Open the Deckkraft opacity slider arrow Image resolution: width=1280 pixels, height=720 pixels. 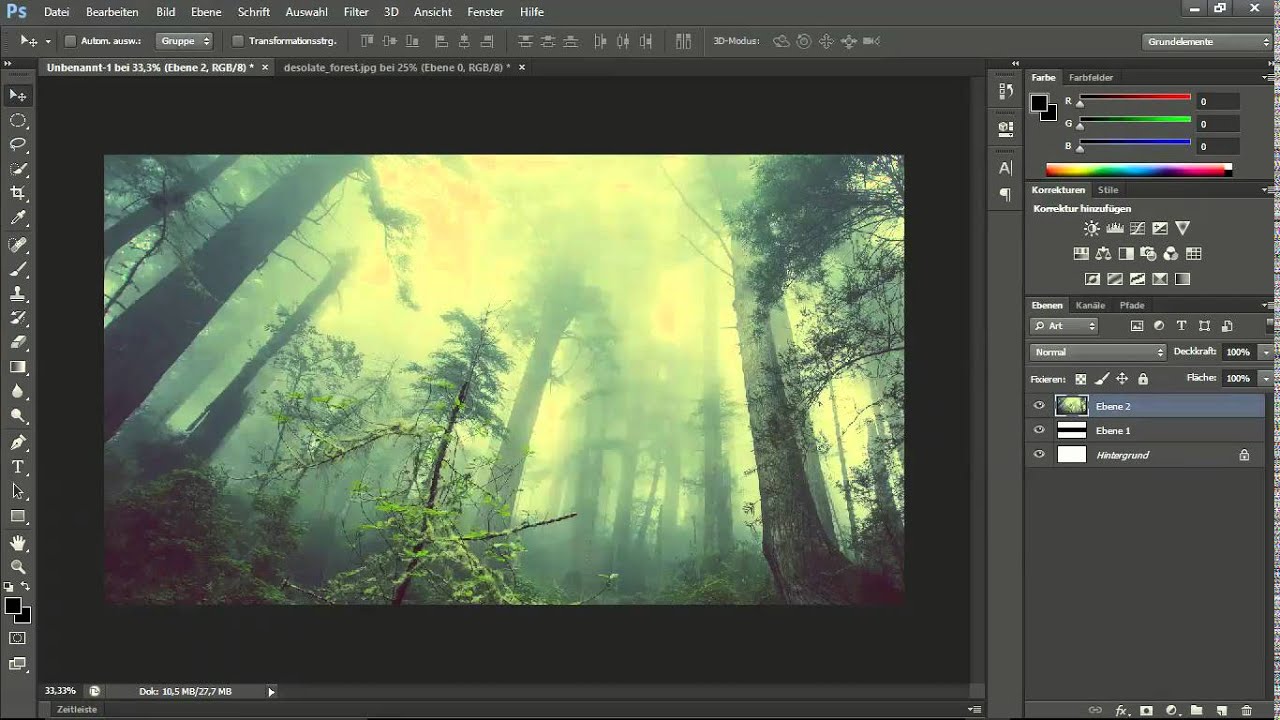pyautogui.click(x=1265, y=352)
